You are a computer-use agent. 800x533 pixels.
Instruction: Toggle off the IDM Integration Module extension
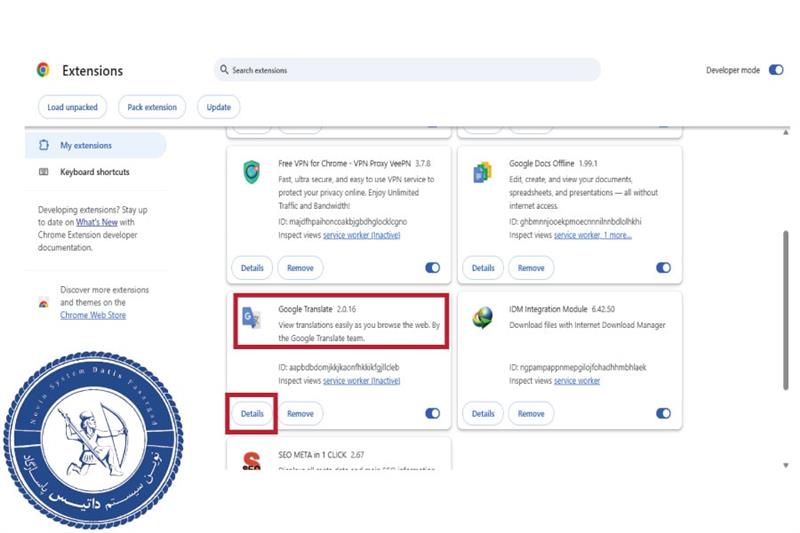point(663,413)
